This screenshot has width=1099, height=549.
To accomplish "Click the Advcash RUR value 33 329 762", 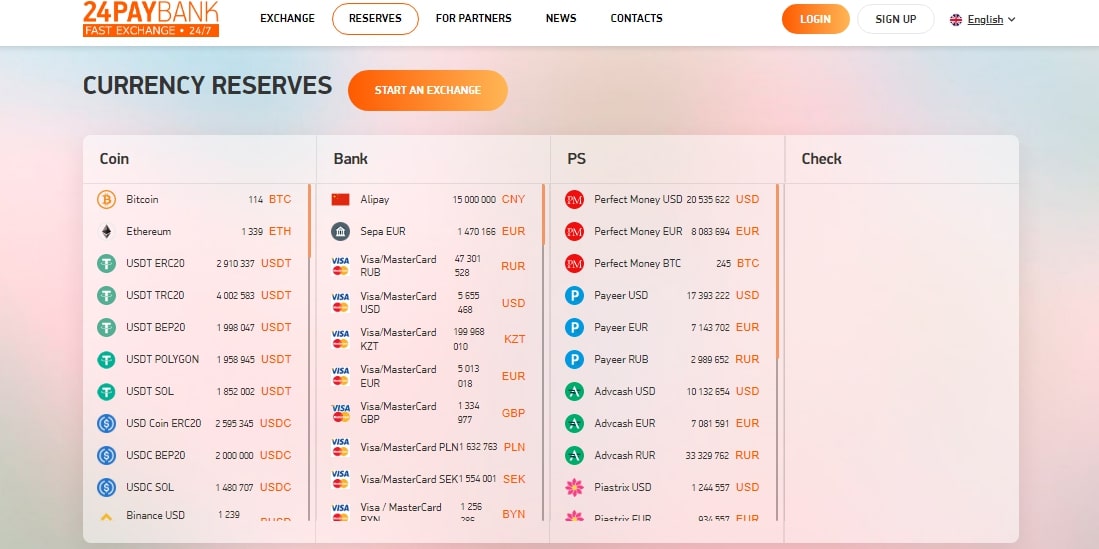I will tap(707, 456).
